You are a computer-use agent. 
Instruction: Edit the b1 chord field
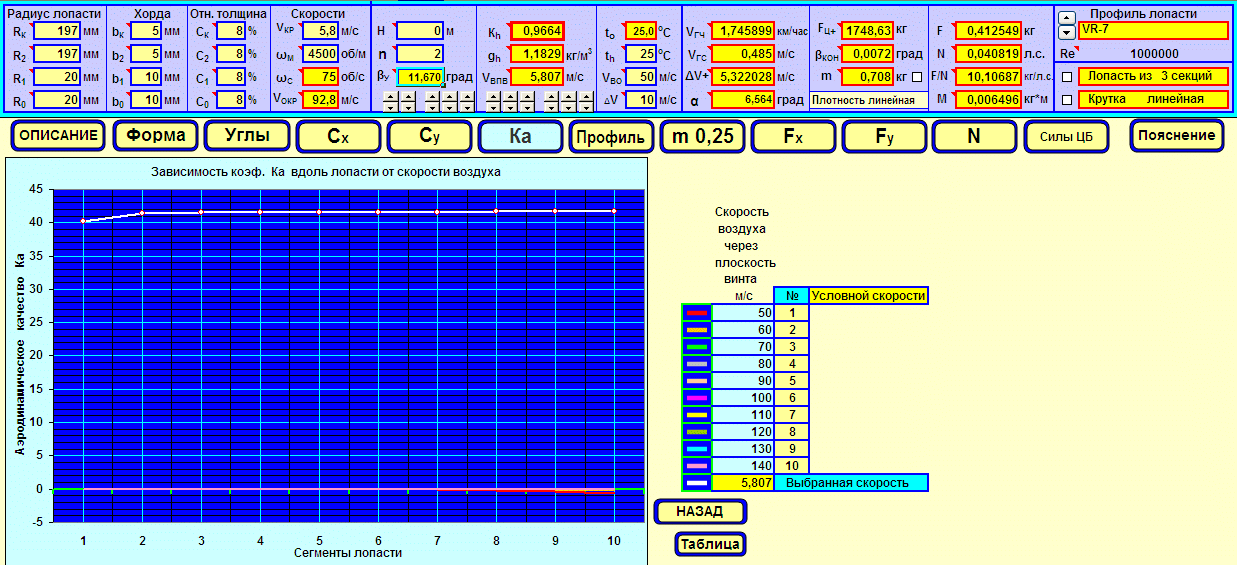[x=146, y=76]
